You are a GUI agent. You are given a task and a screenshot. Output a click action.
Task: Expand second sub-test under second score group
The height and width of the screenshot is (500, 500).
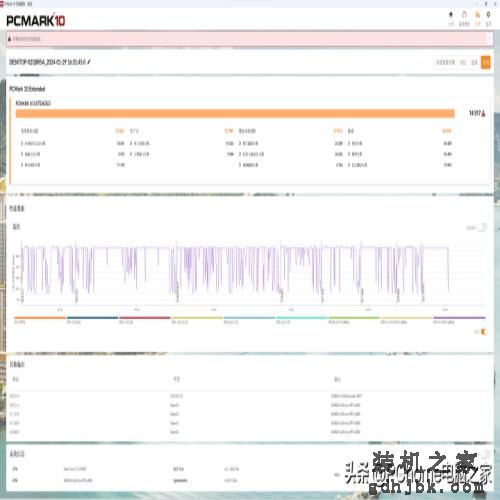[131, 154]
